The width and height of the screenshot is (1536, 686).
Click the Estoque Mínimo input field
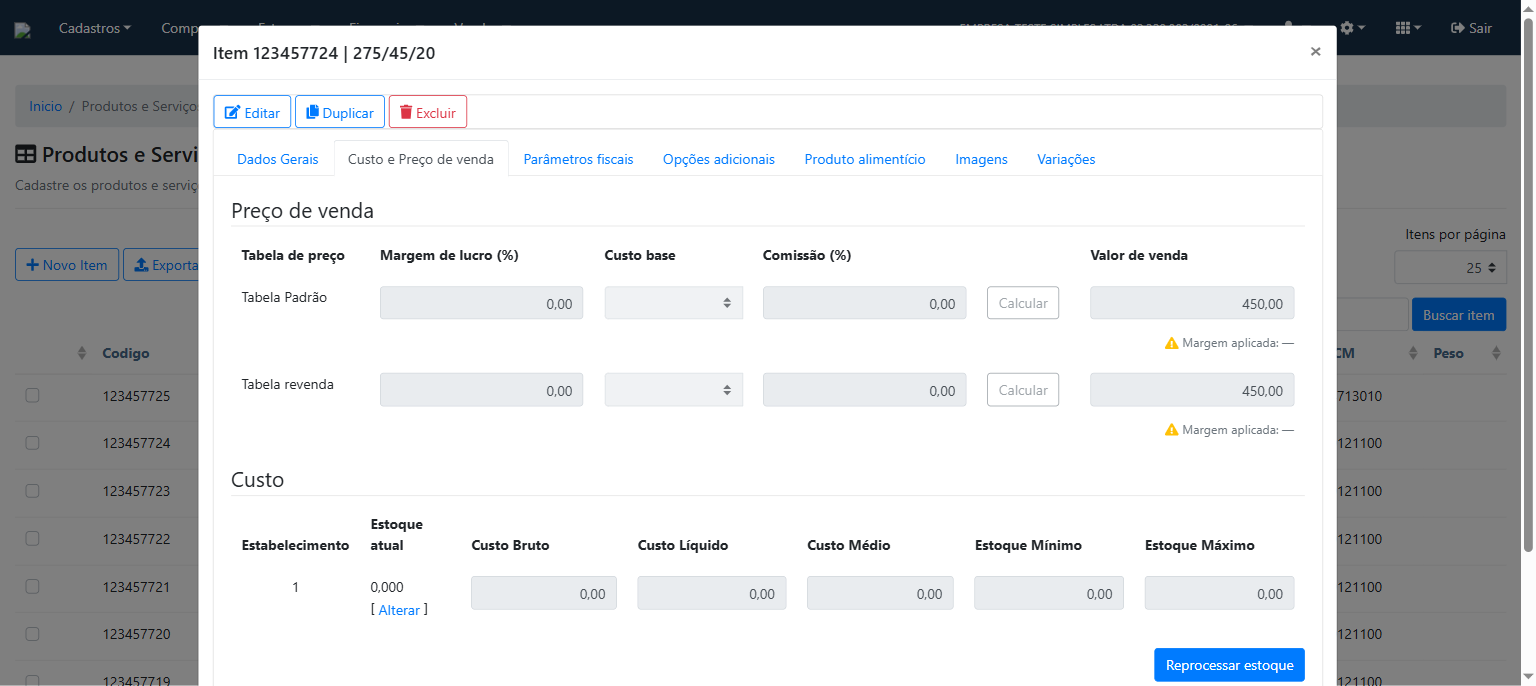(1049, 593)
